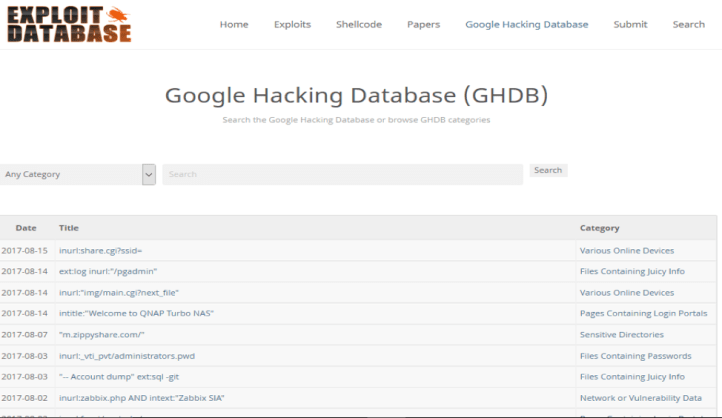The width and height of the screenshot is (722, 418).
Task: Open the Shellcode section
Action: tap(358, 24)
